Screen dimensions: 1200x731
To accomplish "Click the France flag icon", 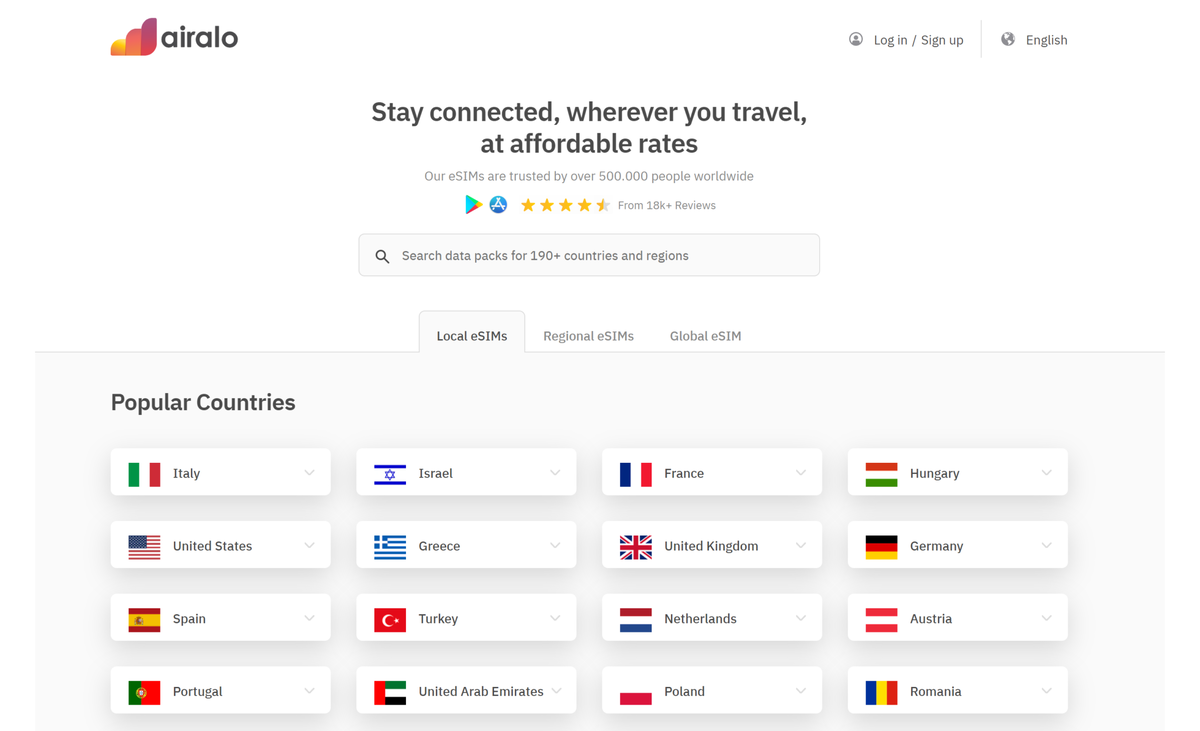I will click(x=636, y=474).
